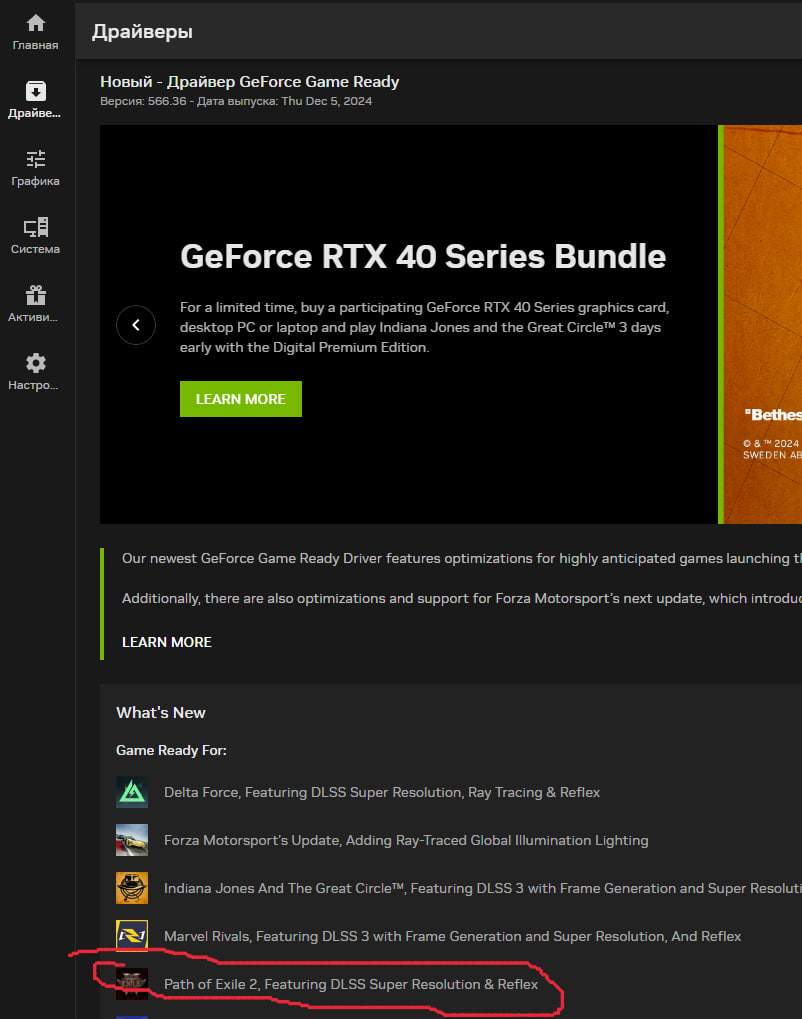Viewport: 802px width, 1019px height.
Task: Click the previous slide arrow on banner
Action: coord(136,325)
